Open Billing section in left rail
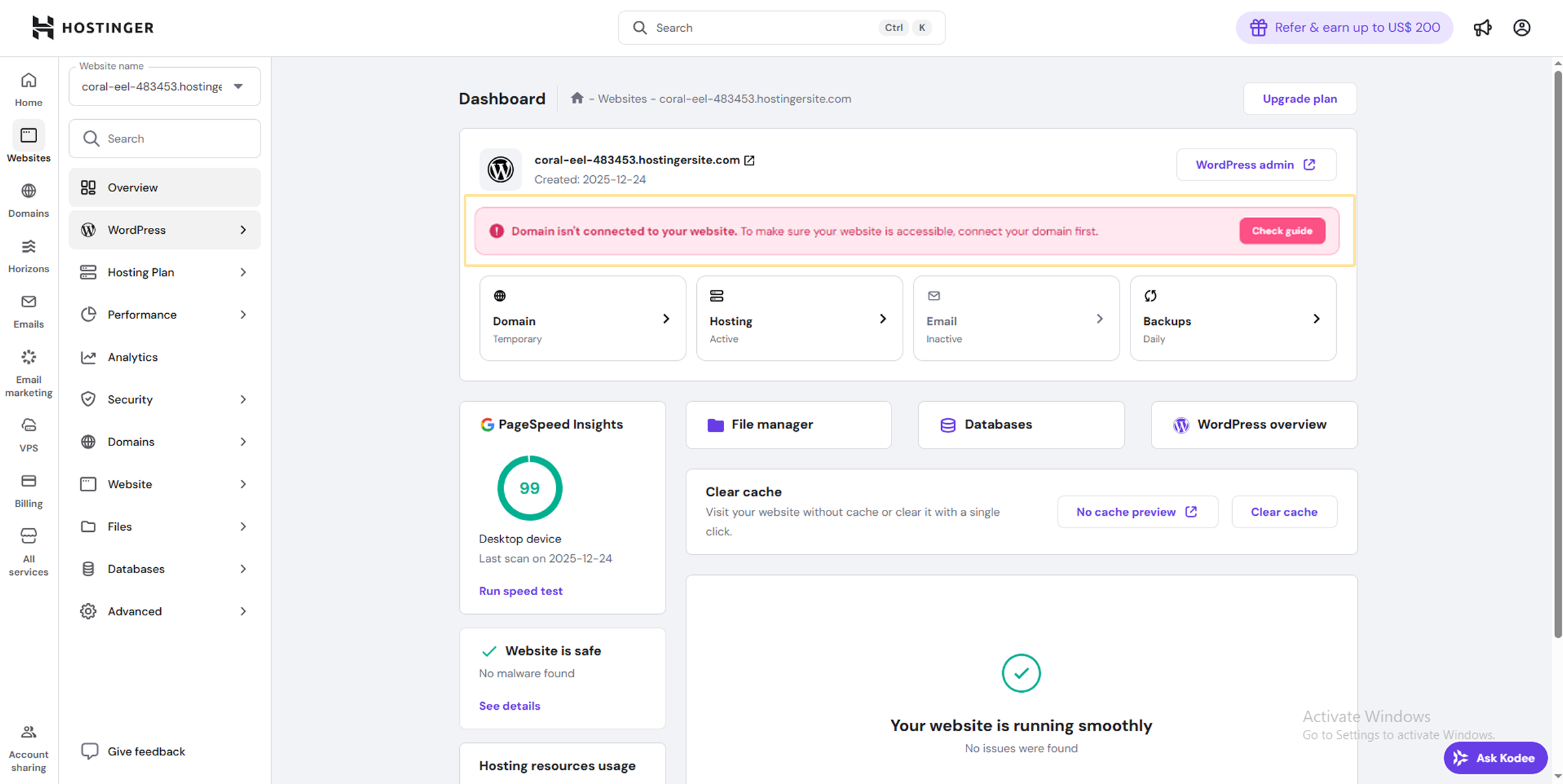The image size is (1563, 784). tap(29, 490)
